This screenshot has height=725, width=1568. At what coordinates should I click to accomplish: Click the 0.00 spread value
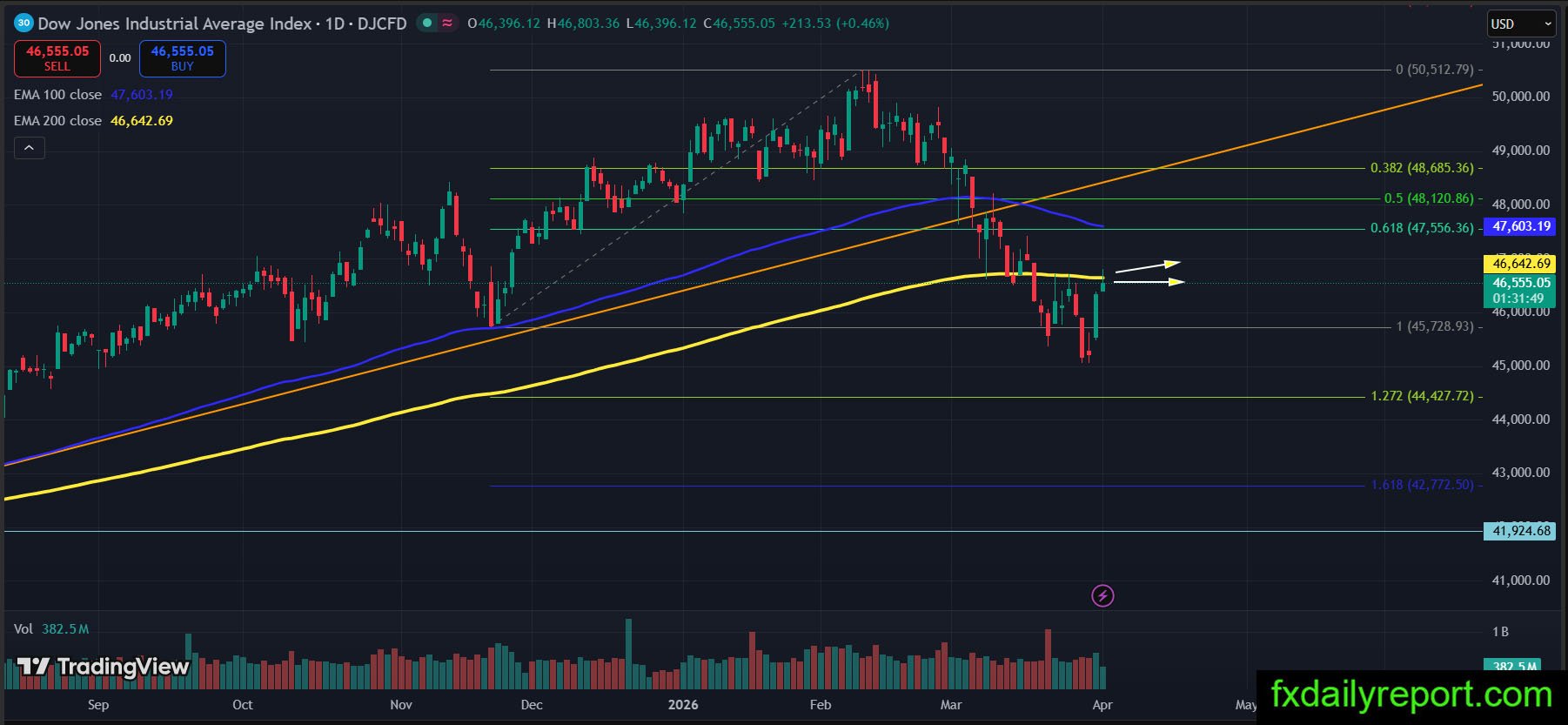coord(120,58)
